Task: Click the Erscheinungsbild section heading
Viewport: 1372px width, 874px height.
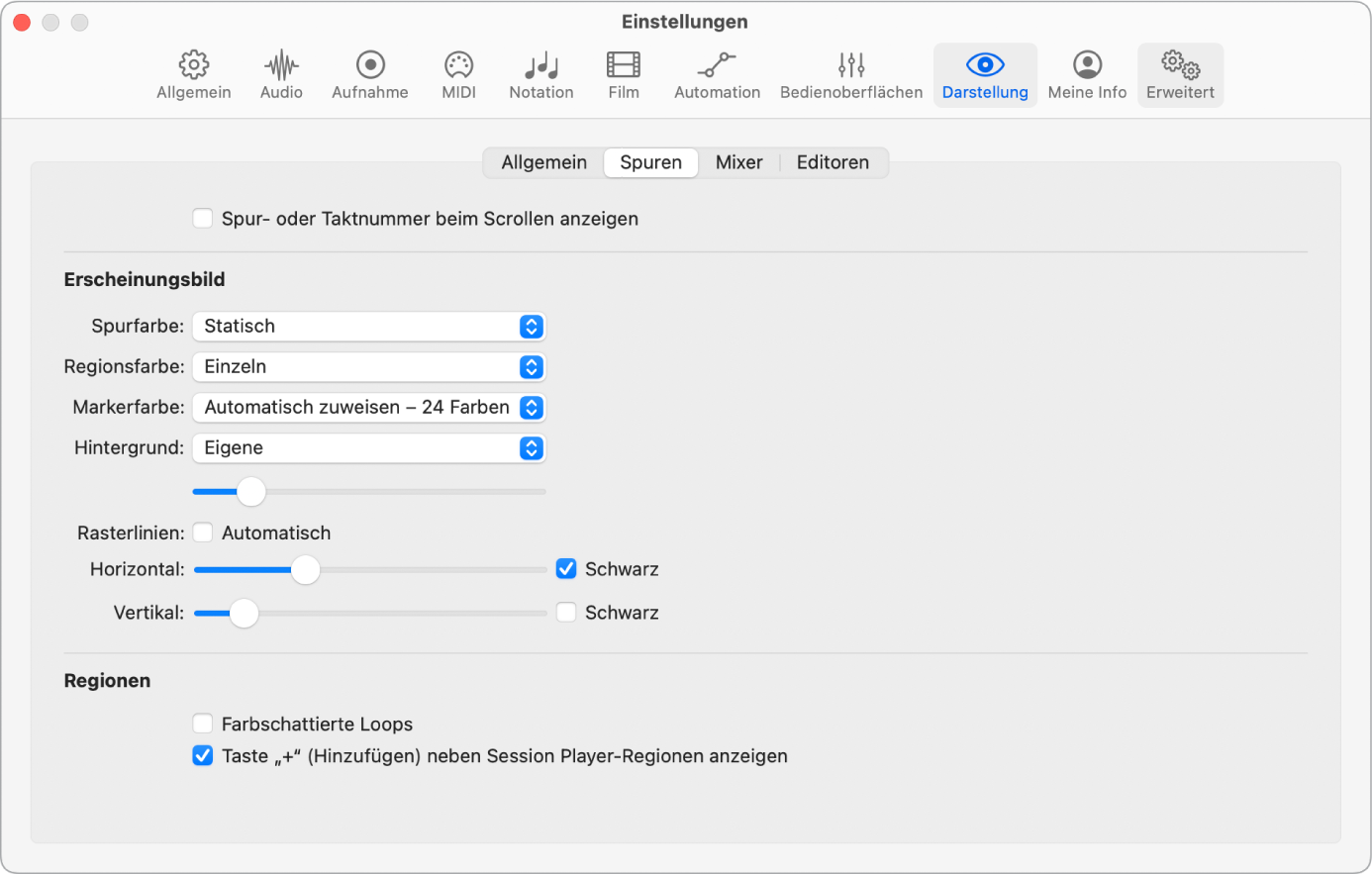Action: coord(145,279)
